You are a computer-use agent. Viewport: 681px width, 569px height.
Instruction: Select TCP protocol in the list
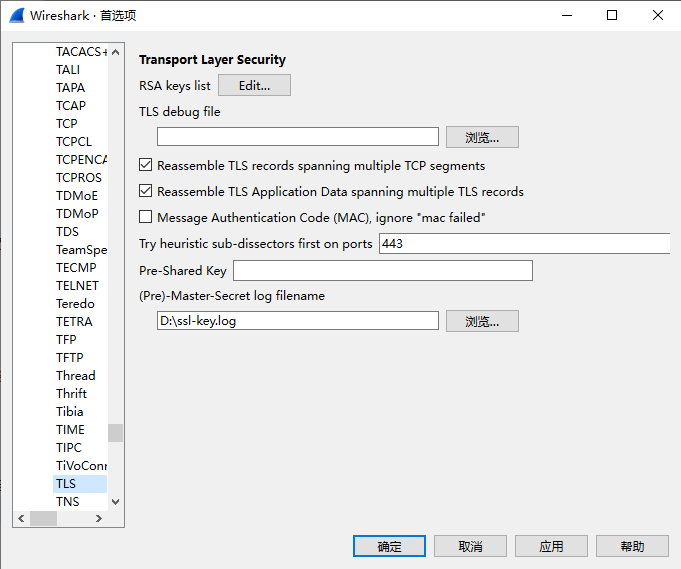pos(66,123)
